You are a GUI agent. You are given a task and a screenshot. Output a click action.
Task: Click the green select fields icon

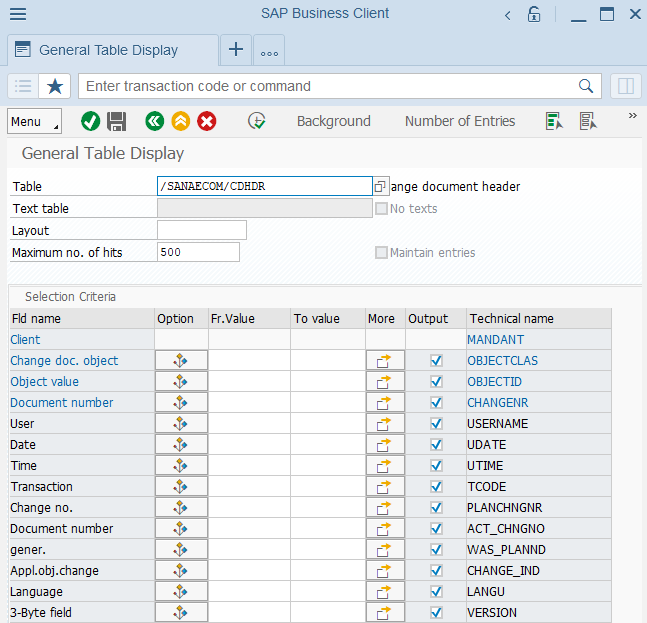pyautogui.click(x=554, y=121)
